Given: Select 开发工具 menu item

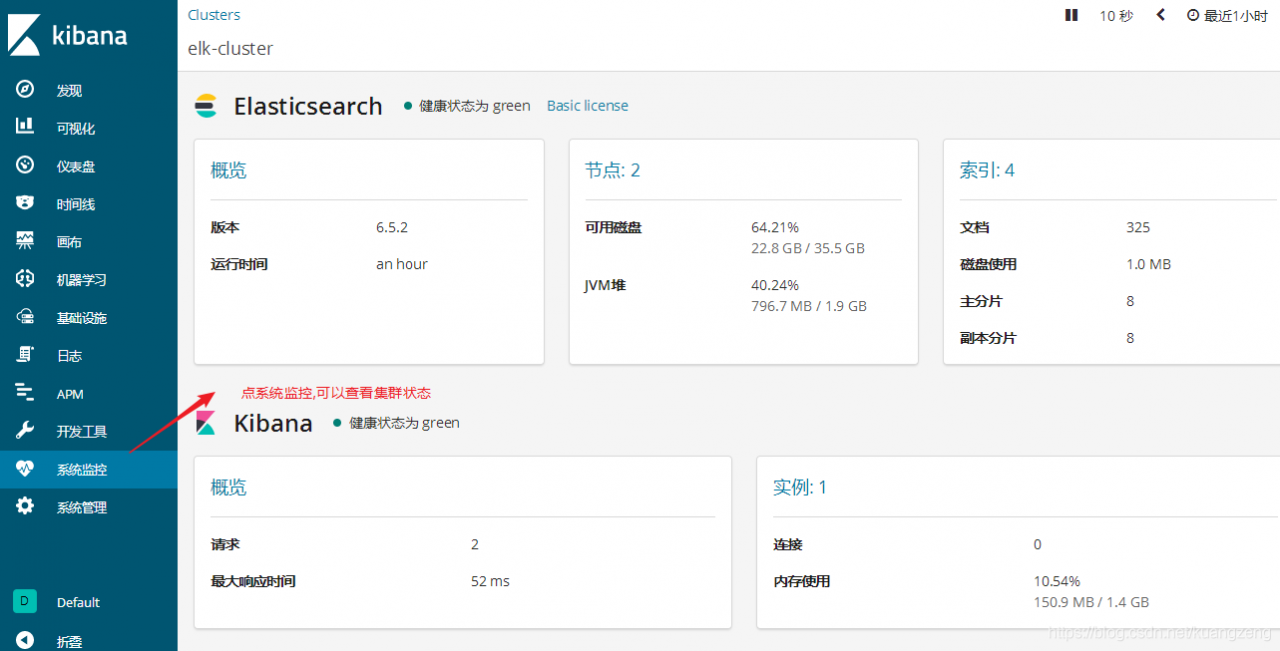Looking at the screenshot, I should (x=81, y=432).
